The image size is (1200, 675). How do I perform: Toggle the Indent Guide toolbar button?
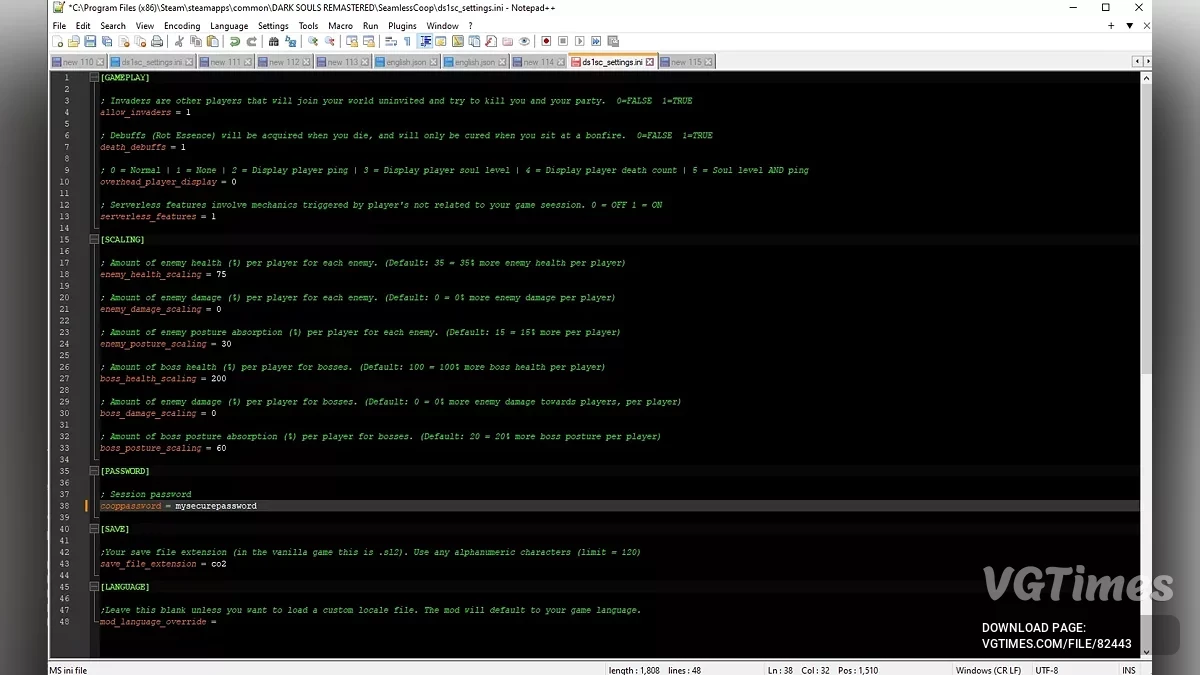click(424, 41)
